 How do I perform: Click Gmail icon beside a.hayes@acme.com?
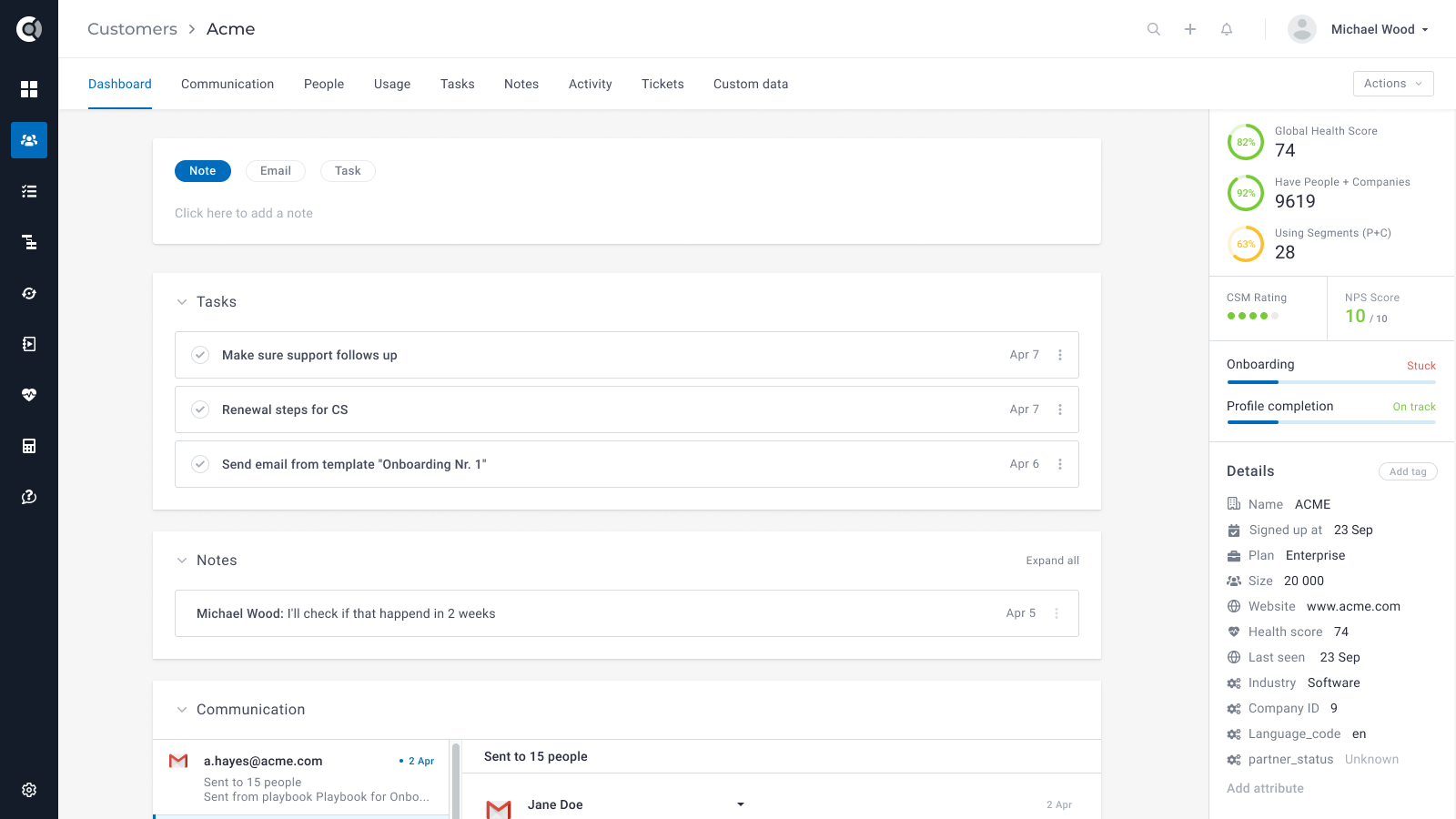click(178, 761)
